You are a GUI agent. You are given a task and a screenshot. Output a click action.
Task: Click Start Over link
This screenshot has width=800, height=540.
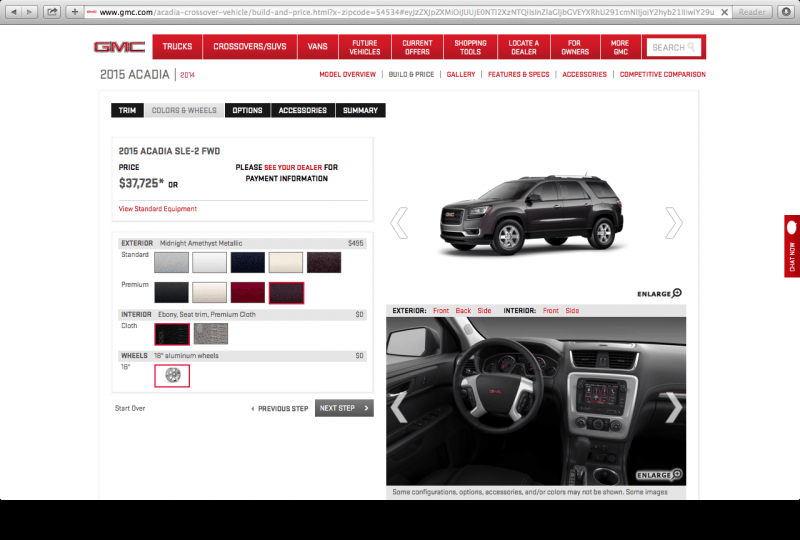click(130, 408)
